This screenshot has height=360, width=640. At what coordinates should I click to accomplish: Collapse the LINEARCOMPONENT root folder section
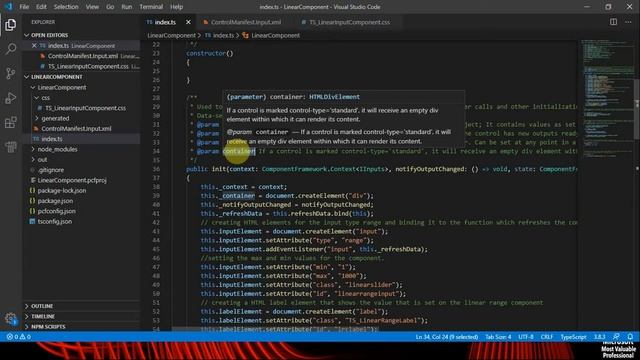[x=27, y=77]
